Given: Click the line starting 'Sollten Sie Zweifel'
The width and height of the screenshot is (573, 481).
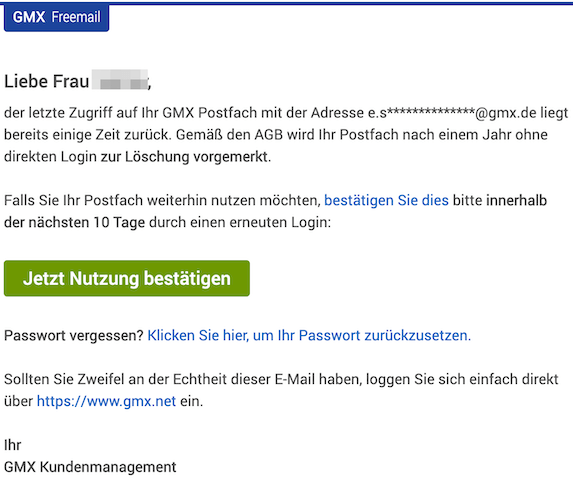Looking at the screenshot, I should [281, 379].
